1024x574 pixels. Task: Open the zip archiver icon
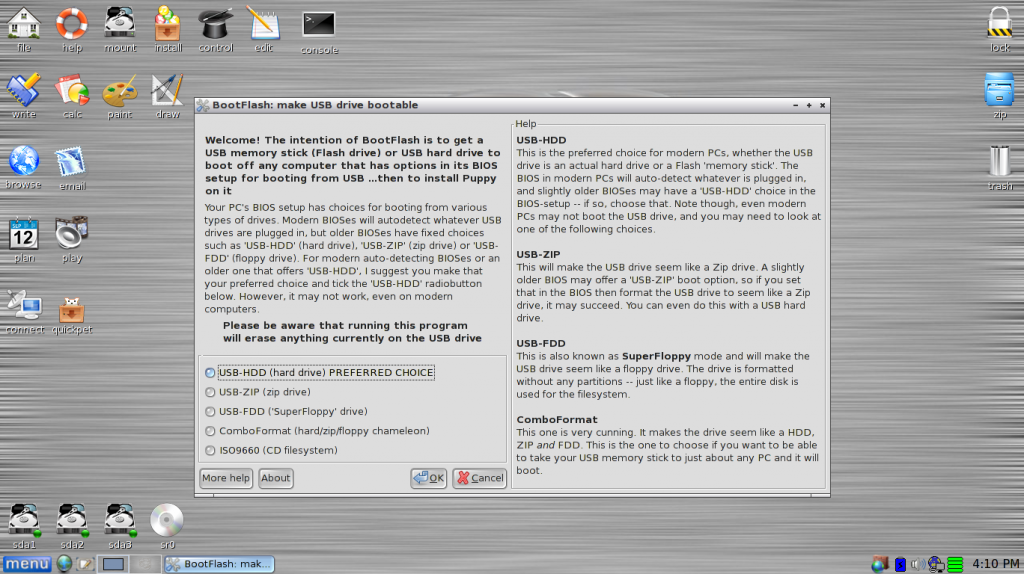[x=999, y=90]
